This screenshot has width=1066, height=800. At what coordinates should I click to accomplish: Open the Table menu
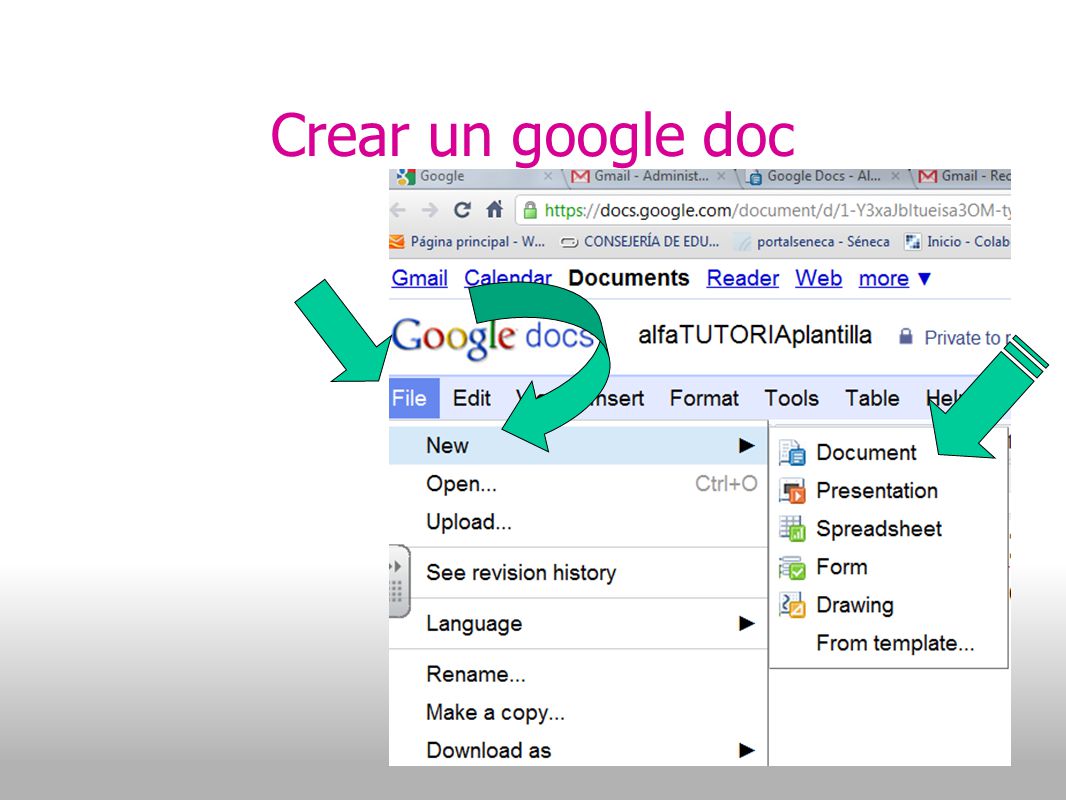pos(872,398)
